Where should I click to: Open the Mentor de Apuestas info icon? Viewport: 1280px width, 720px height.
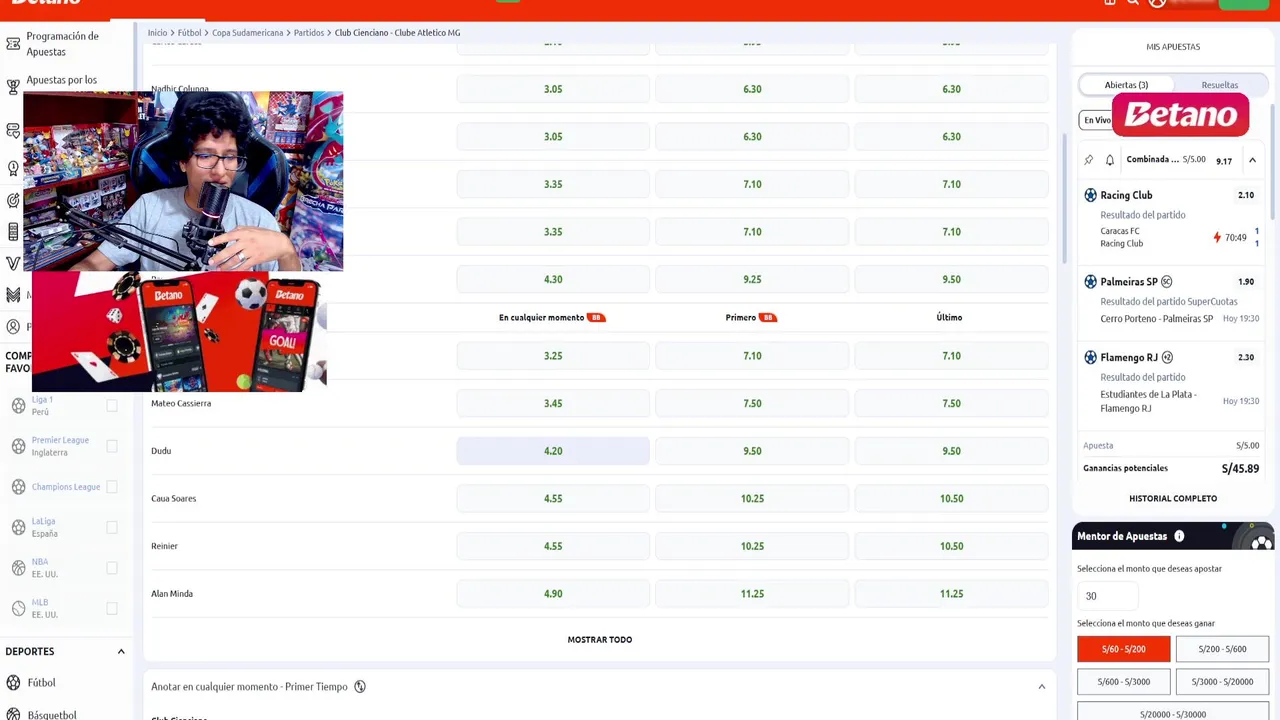click(1179, 536)
